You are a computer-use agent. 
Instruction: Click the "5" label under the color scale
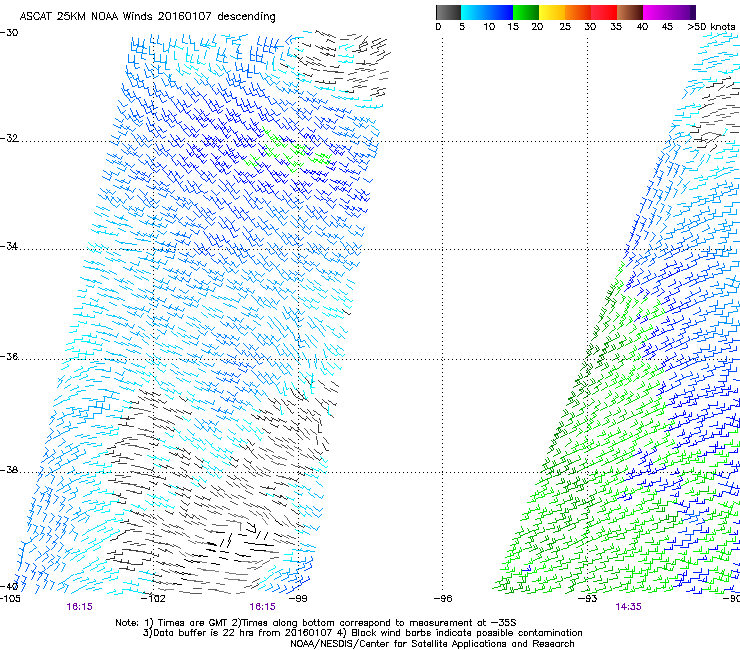[x=462, y=27]
